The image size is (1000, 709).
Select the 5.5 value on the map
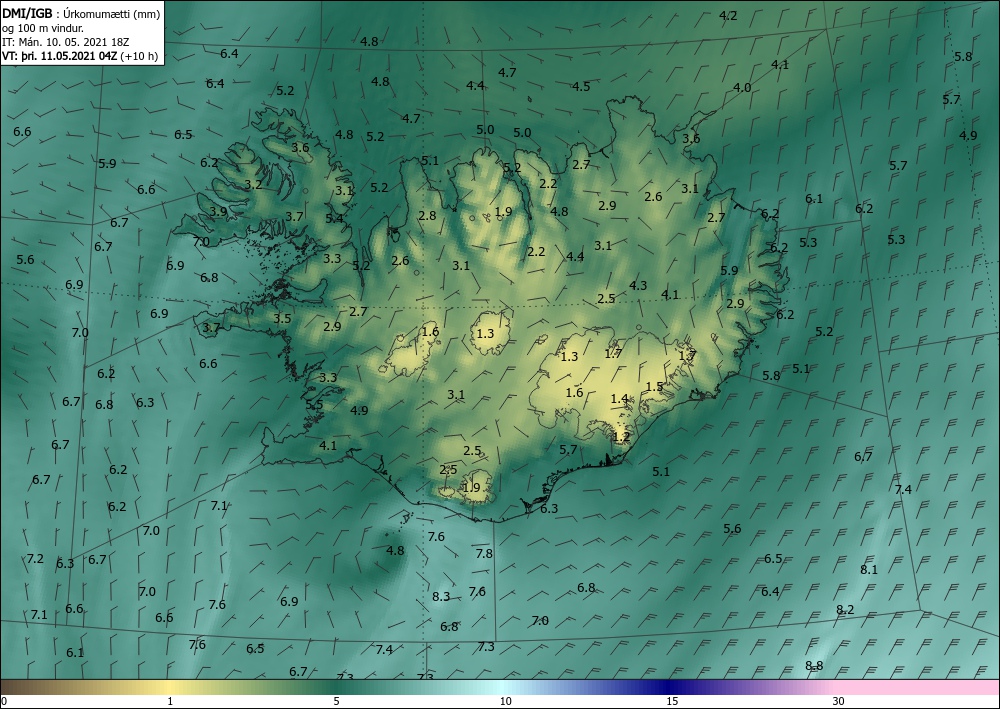(x=314, y=405)
